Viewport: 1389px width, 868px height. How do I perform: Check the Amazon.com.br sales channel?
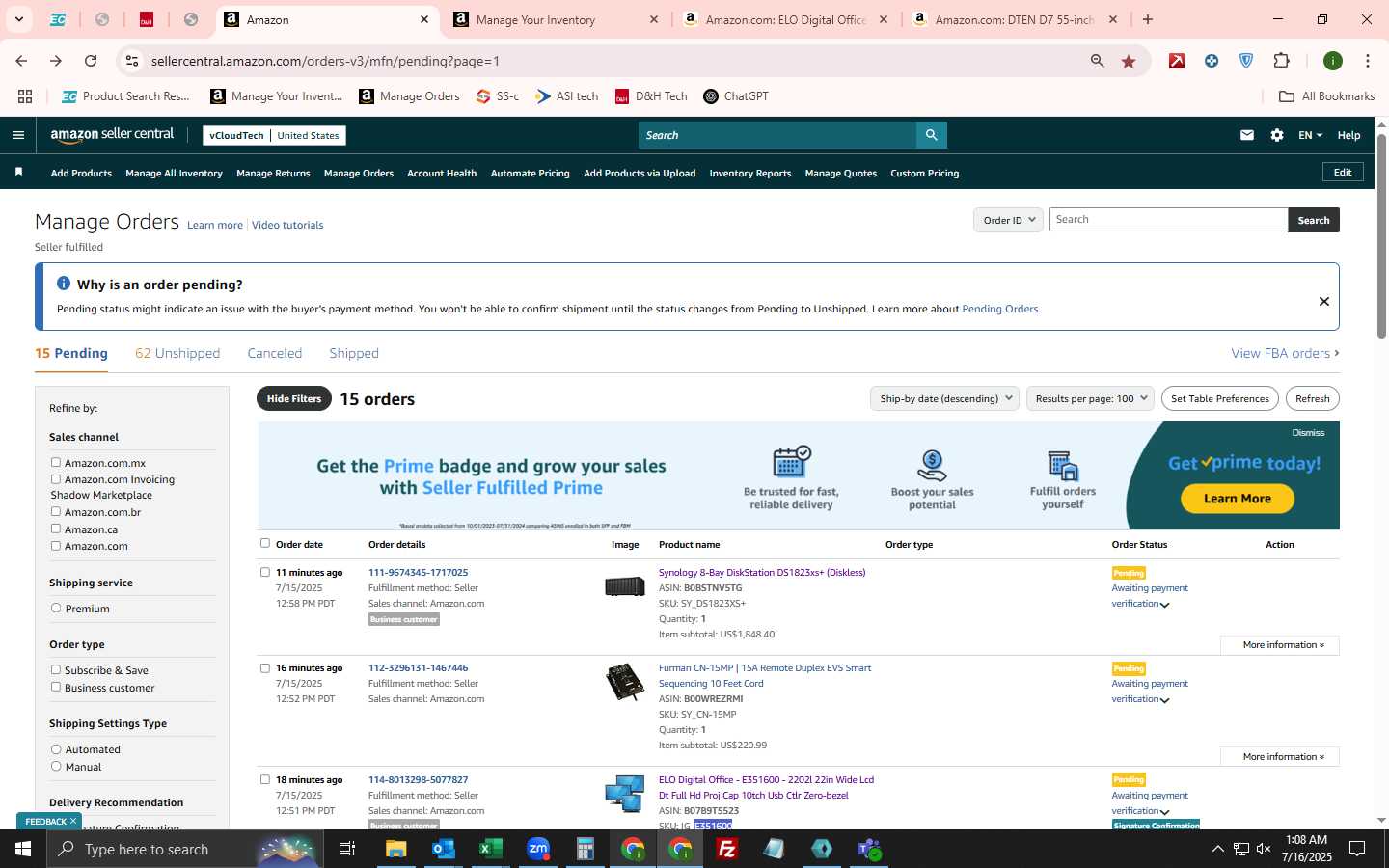point(56,512)
